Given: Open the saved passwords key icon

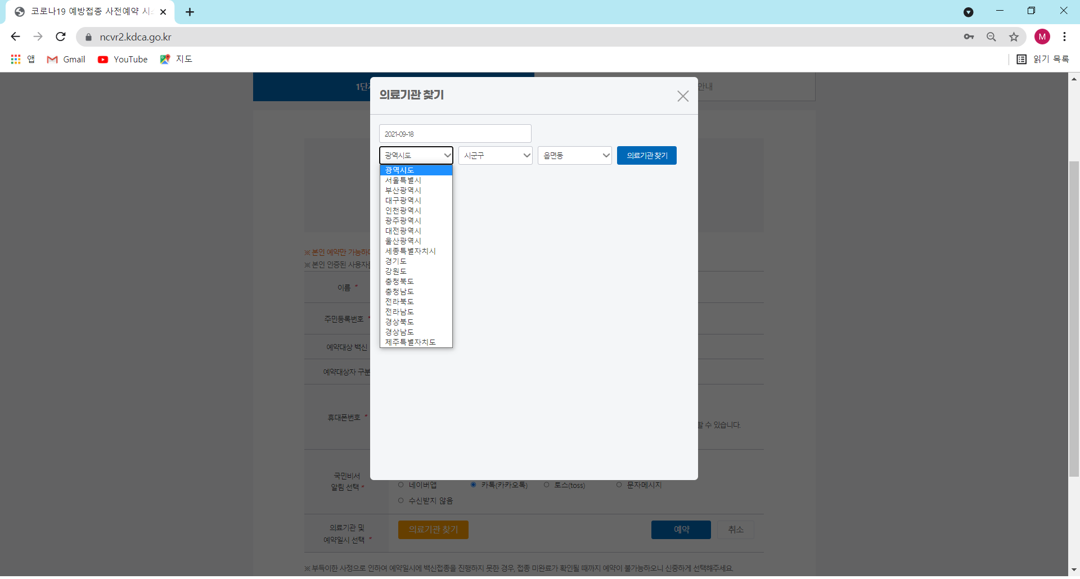Looking at the screenshot, I should [968, 37].
